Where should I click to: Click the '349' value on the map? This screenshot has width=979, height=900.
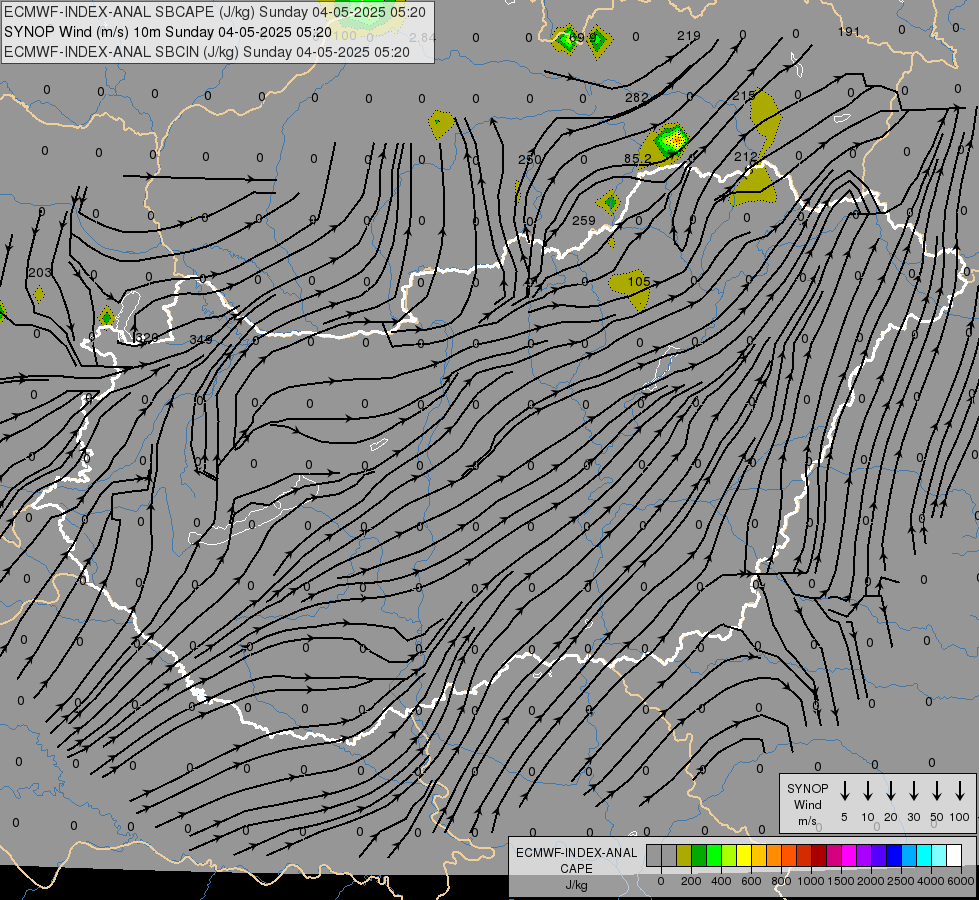[201, 340]
